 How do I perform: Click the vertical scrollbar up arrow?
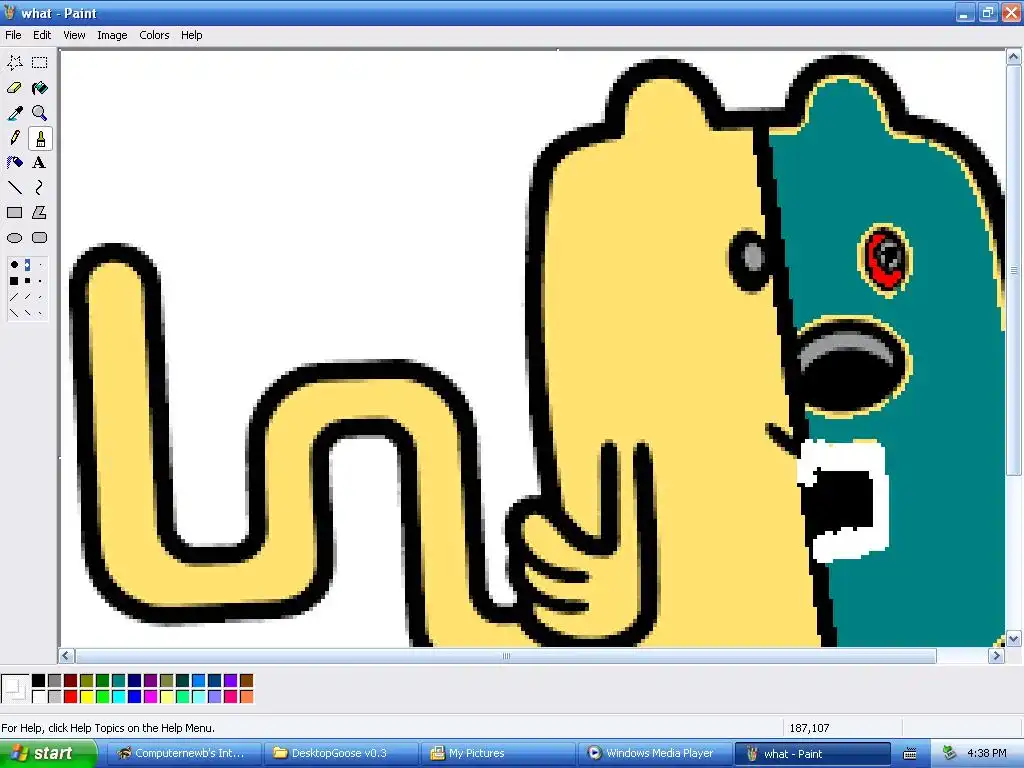click(x=1014, y=57)
